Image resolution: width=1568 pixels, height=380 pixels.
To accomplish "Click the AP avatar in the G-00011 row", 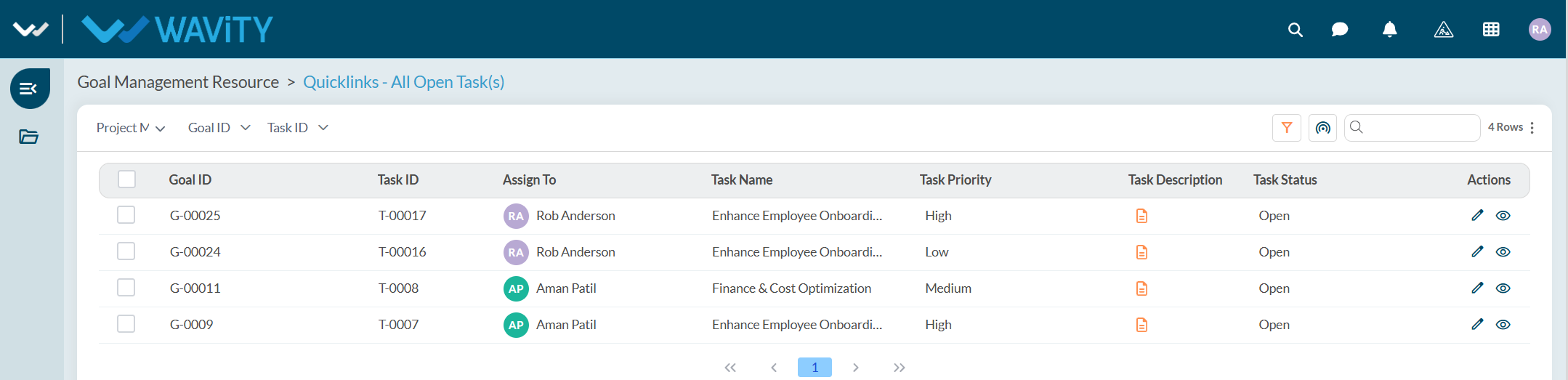I will (516, 288).
